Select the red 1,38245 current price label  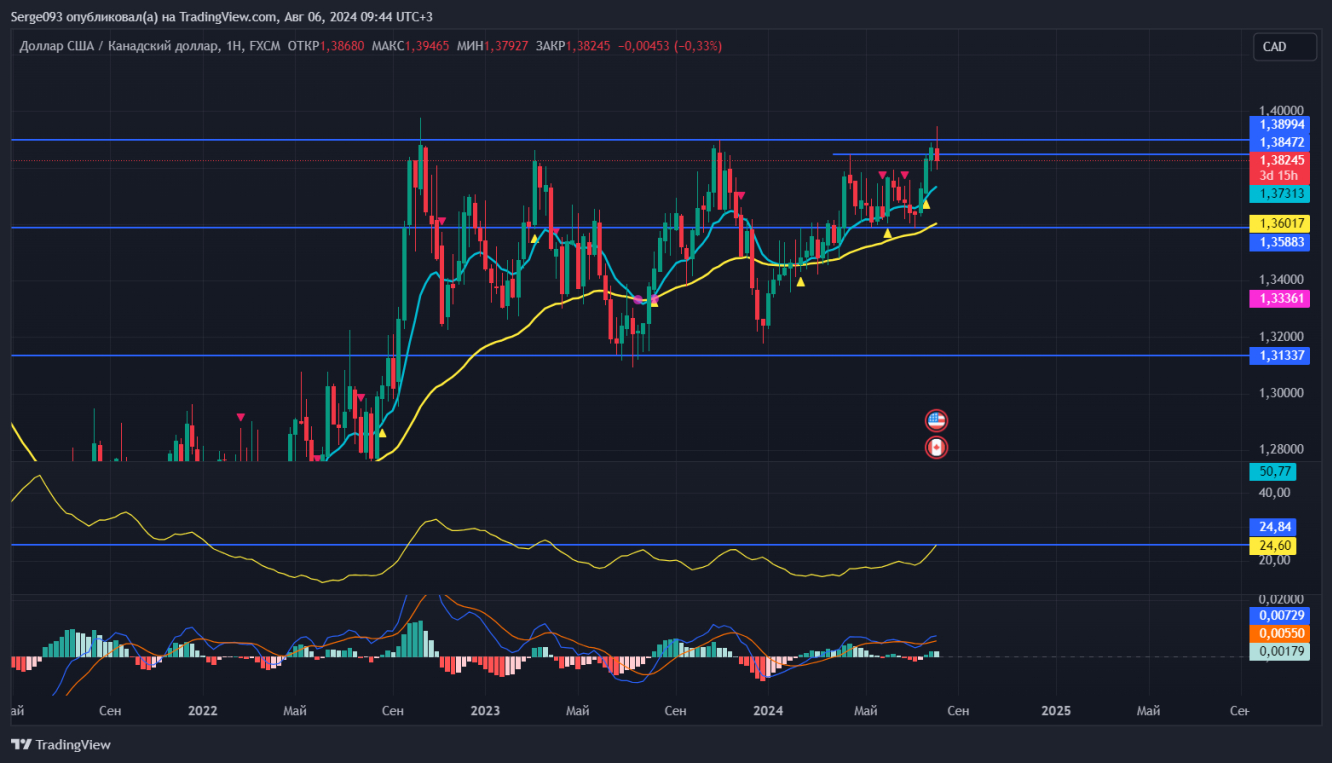coord(1279,160)
